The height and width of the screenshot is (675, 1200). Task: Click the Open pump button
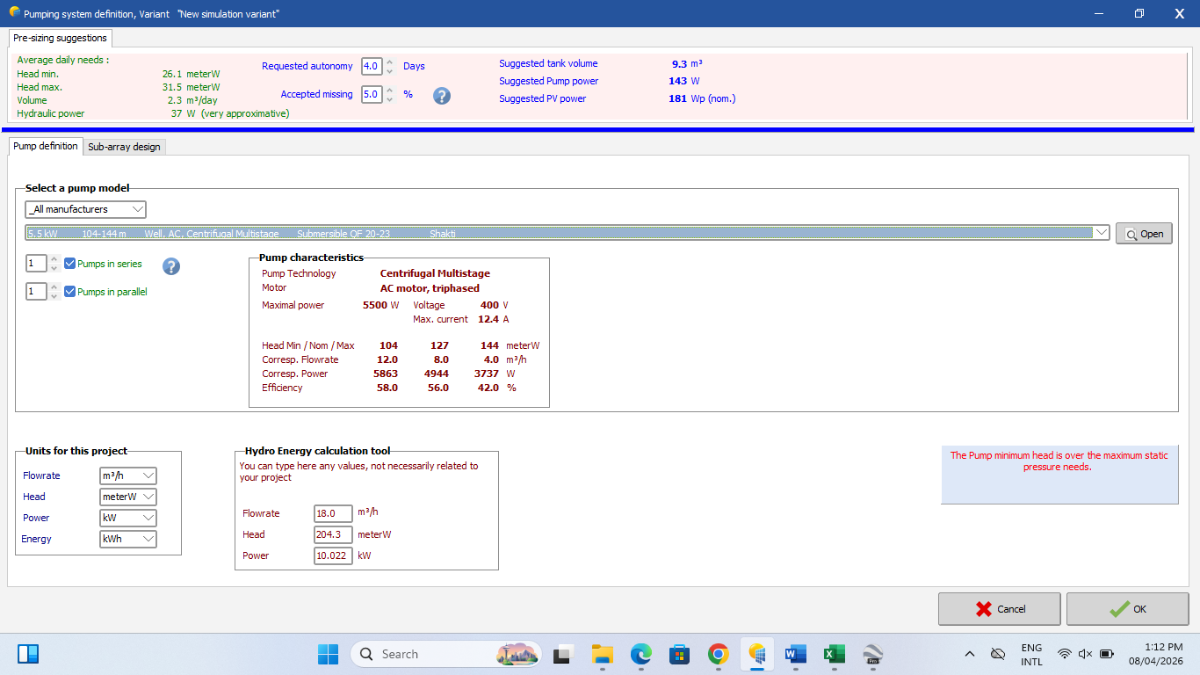tap(1144, 234)
